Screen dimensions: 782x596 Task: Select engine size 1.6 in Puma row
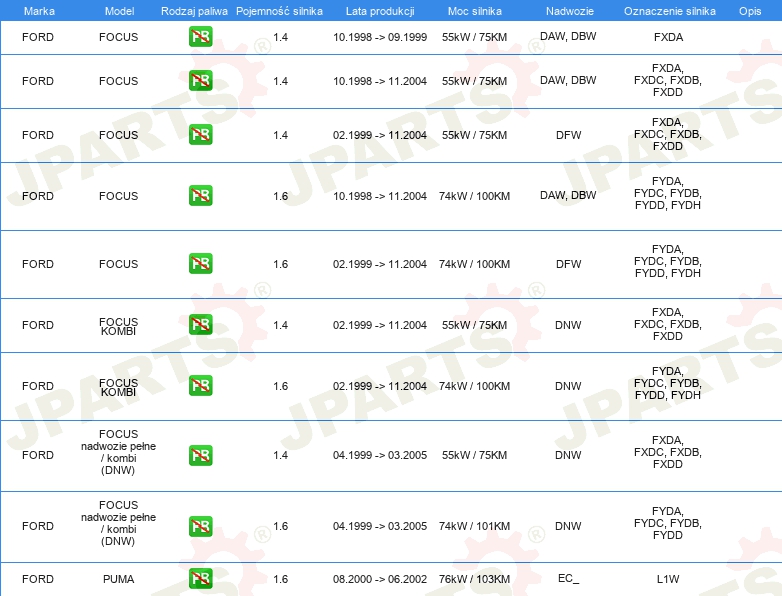[280, 579]
